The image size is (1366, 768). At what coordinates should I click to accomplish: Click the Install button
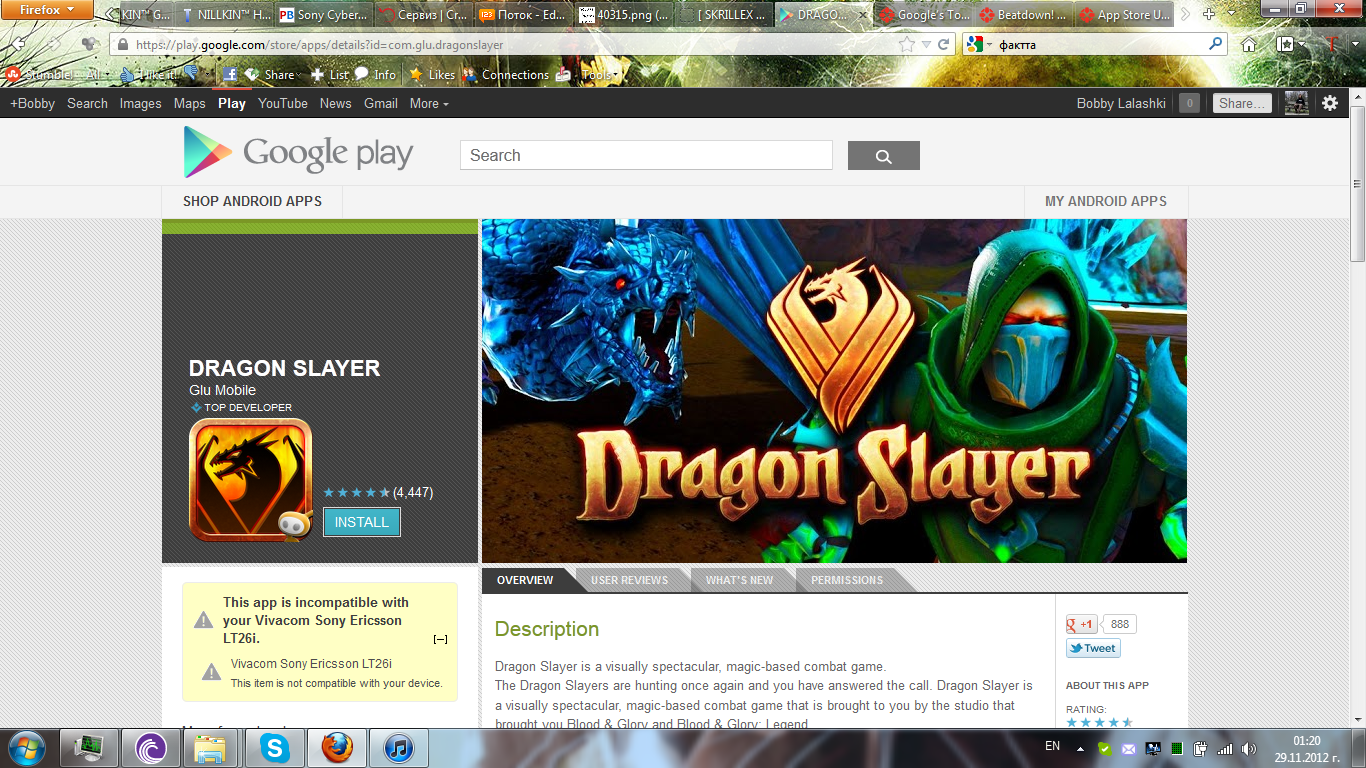click(x=361, y=522)
